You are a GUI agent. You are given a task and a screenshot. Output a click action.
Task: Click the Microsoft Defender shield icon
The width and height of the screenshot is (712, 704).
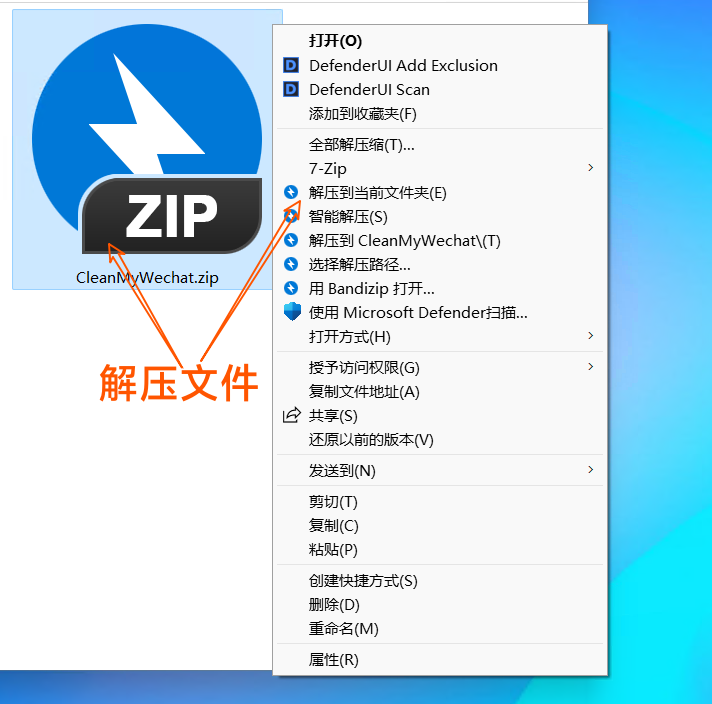coord(292,312)
